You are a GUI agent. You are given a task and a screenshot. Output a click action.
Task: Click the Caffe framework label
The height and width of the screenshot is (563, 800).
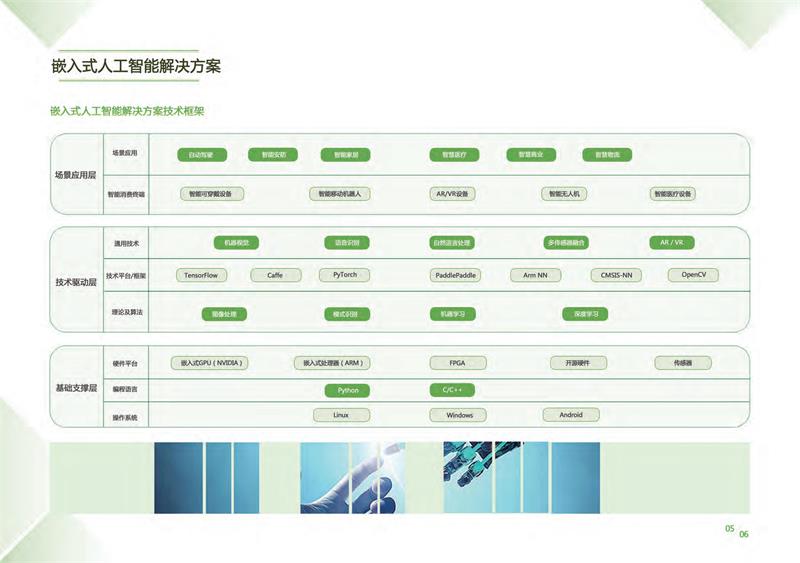(275, 275)
